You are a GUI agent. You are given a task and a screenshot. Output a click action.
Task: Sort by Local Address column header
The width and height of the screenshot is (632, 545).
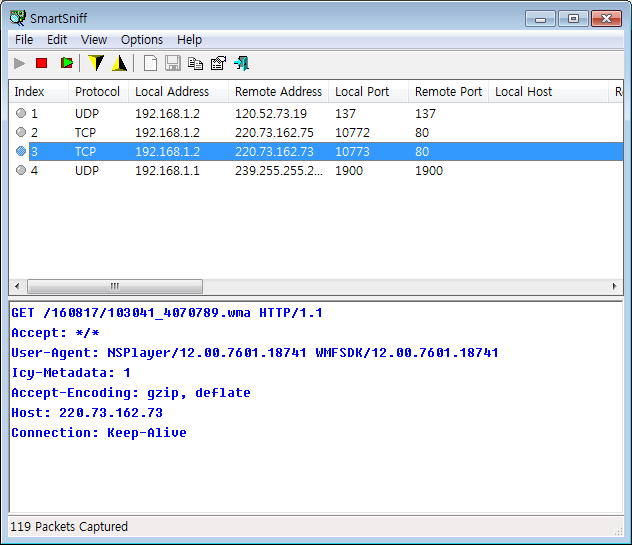tap(178, 92)
